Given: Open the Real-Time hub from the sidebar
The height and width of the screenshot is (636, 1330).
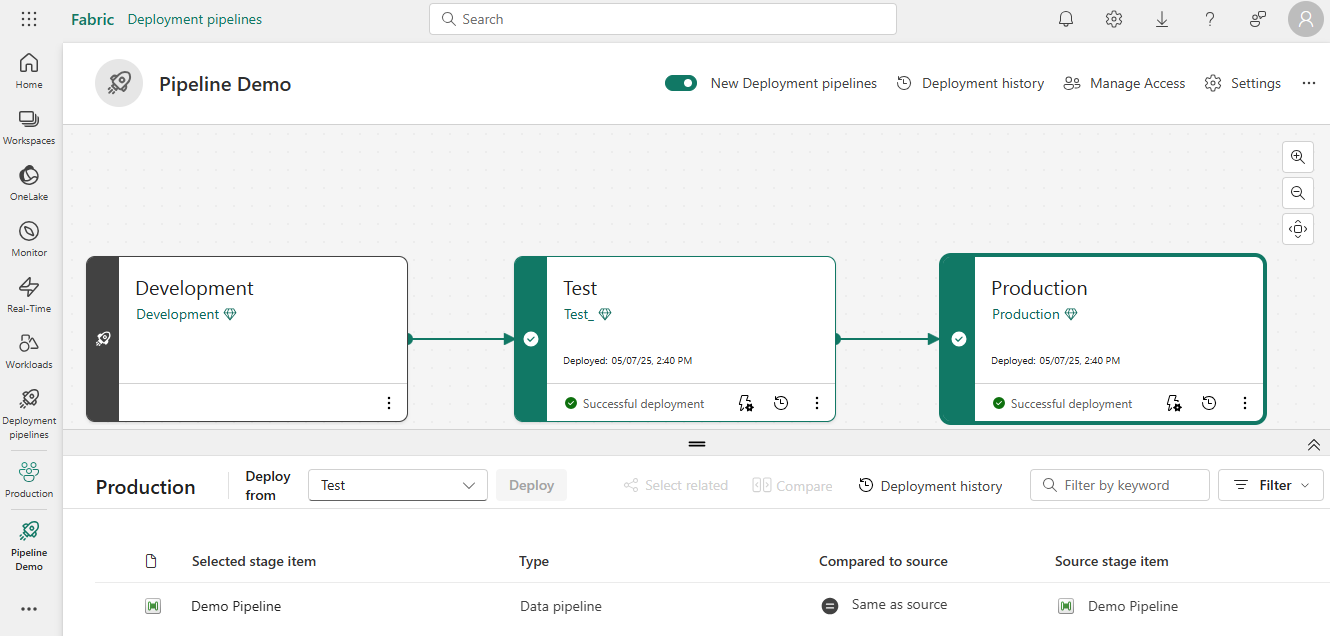Looking at the screenshot, I should coord(29,293).
